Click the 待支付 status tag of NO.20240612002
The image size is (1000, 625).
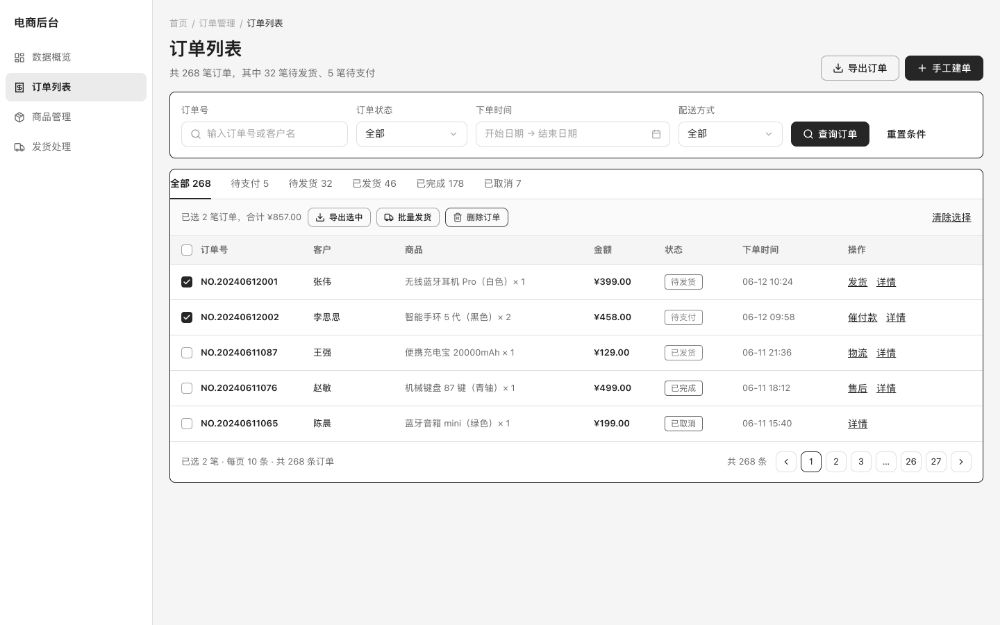(683, 318)
